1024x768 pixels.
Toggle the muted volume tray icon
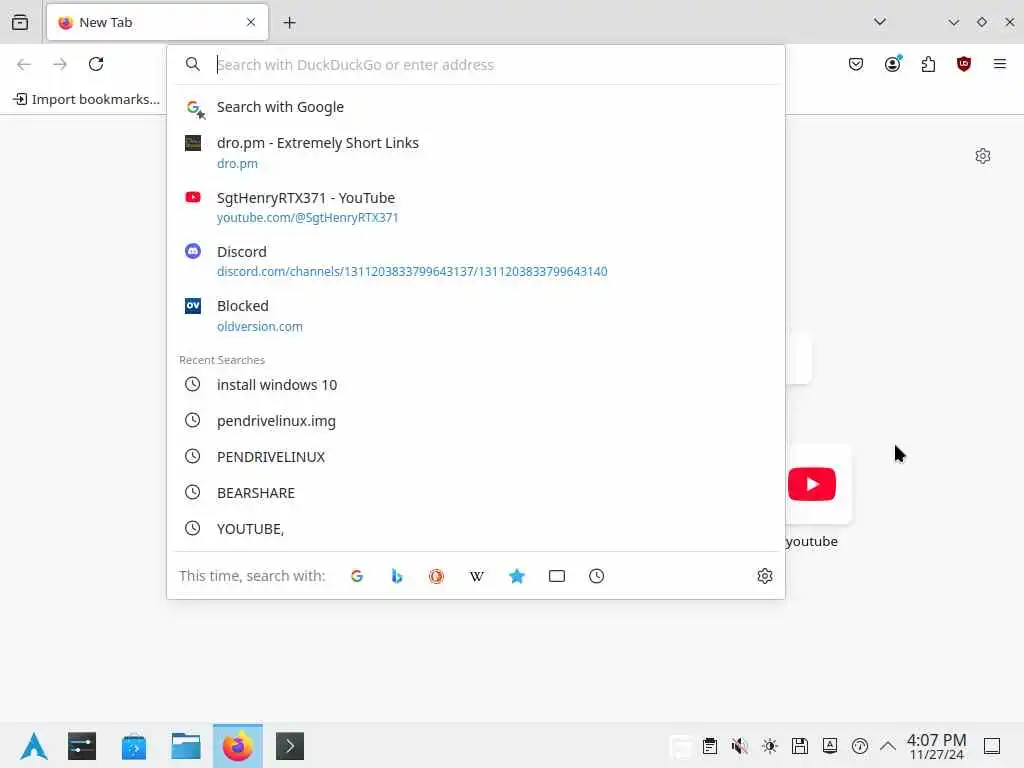[739, 746]
